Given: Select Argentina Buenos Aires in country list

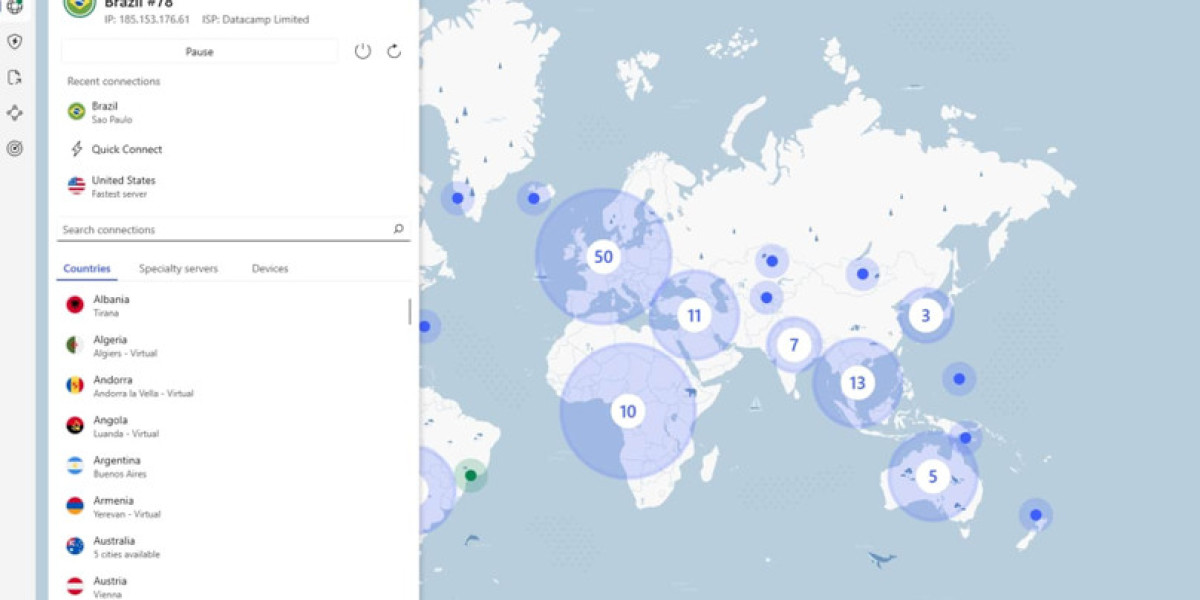Looking at the screenshot, I should click(117, 466).
